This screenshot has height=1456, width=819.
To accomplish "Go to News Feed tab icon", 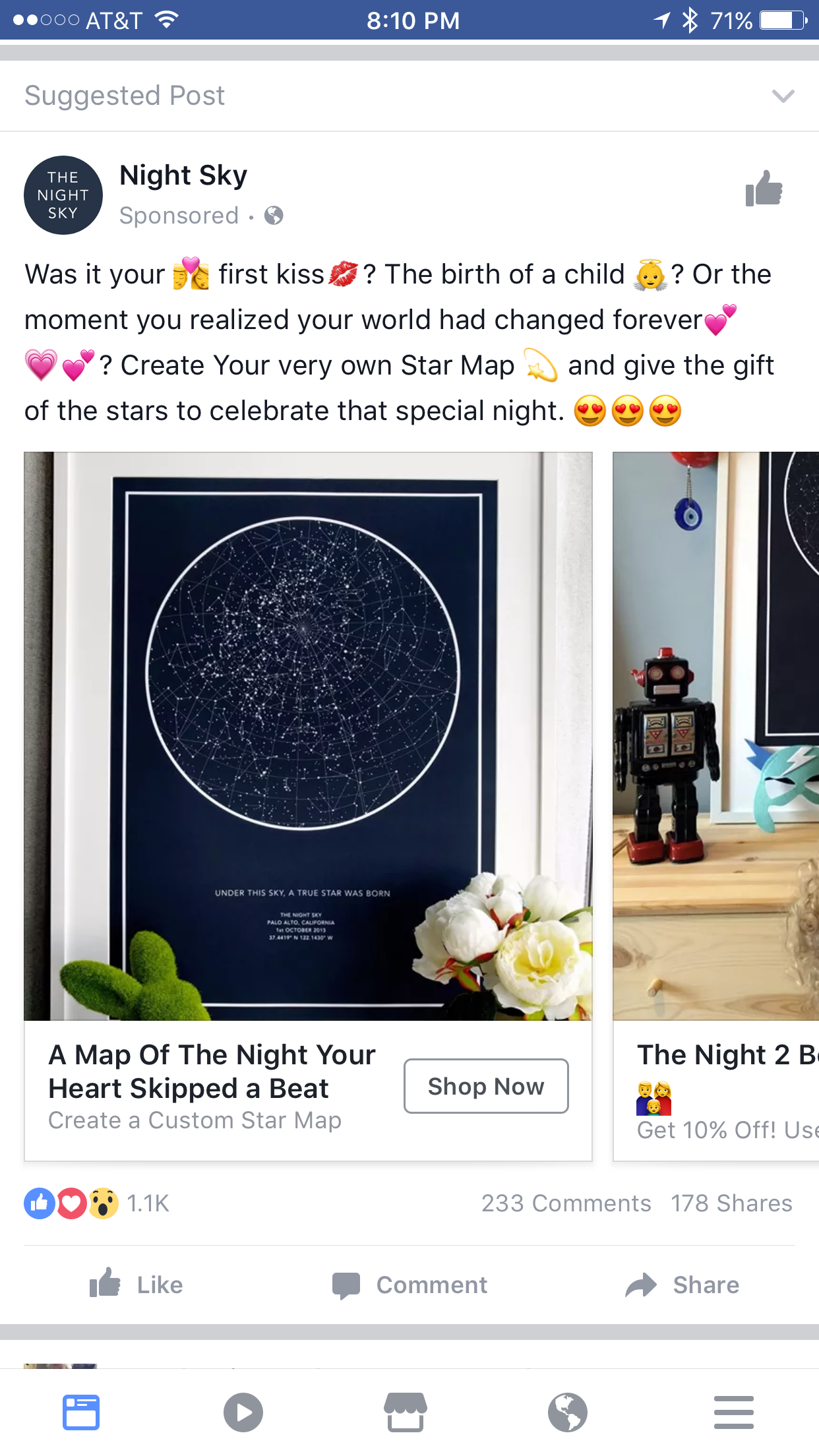I will click(x=81, y=1412).
